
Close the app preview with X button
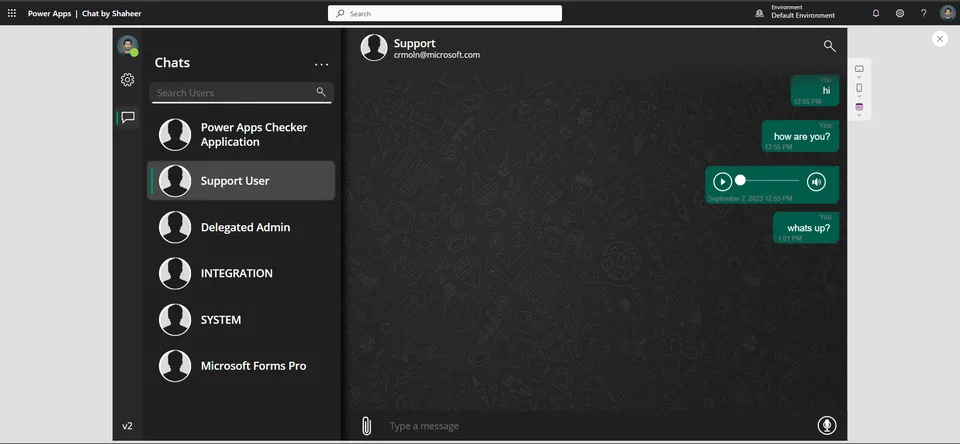[940, 39]
